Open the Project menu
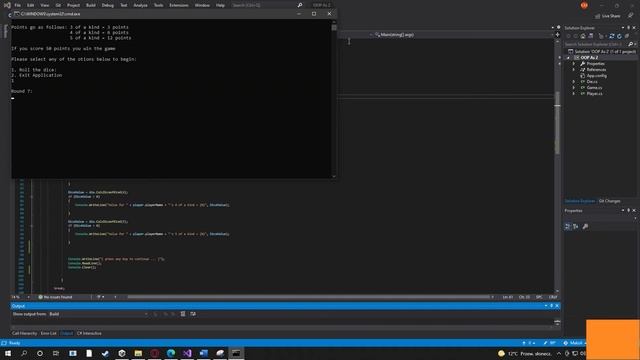 click(x=73, y=5)
